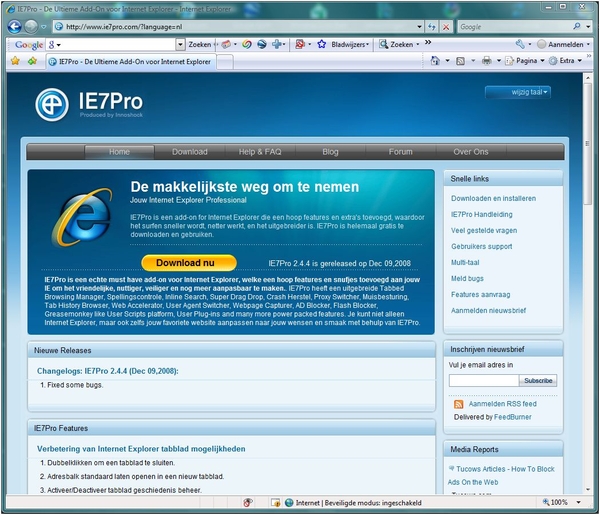
Task: Click the Subscribe button
Action: 538,381
